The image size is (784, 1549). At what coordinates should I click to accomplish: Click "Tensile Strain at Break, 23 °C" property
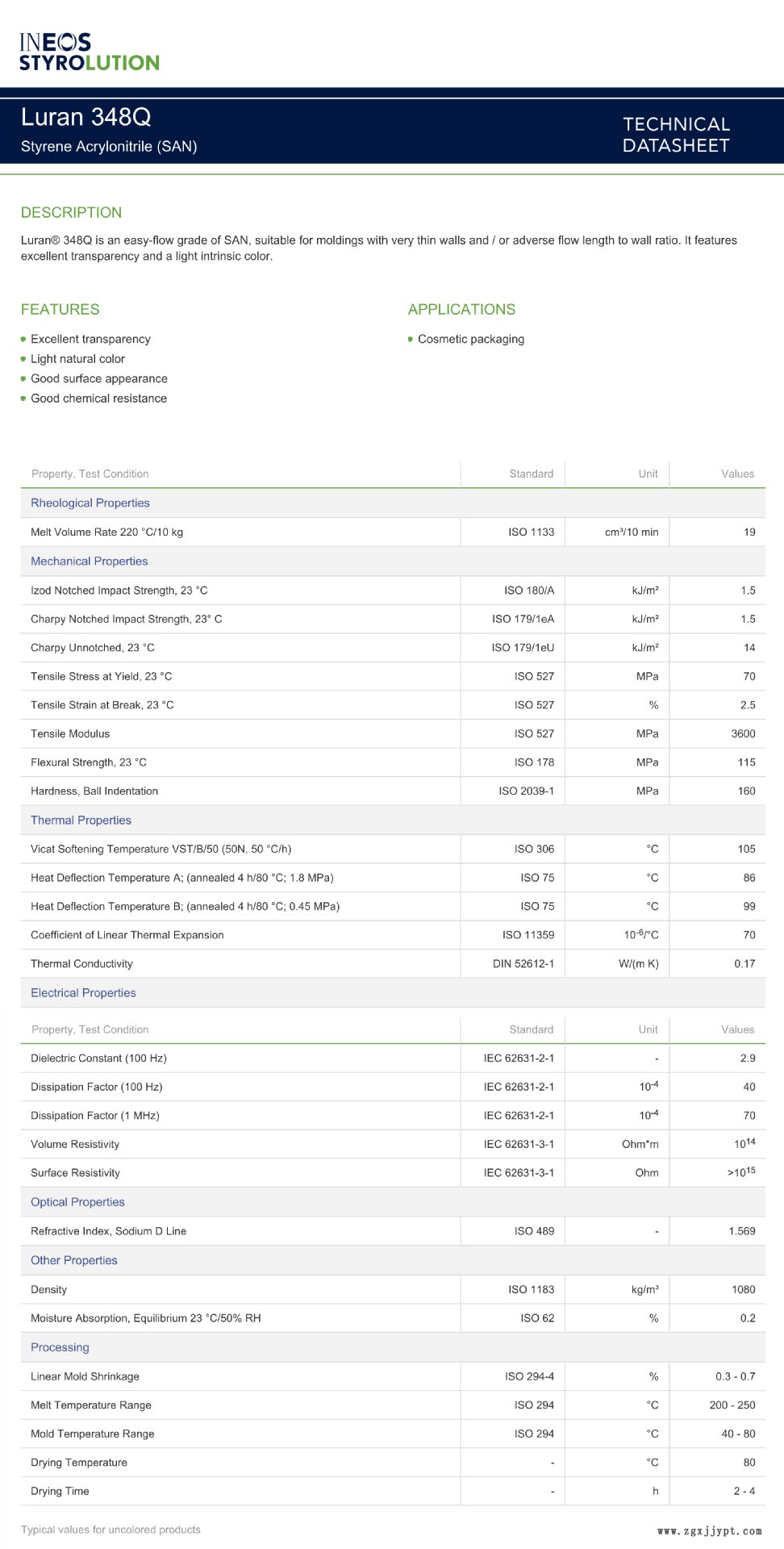(x=102, y=705)
